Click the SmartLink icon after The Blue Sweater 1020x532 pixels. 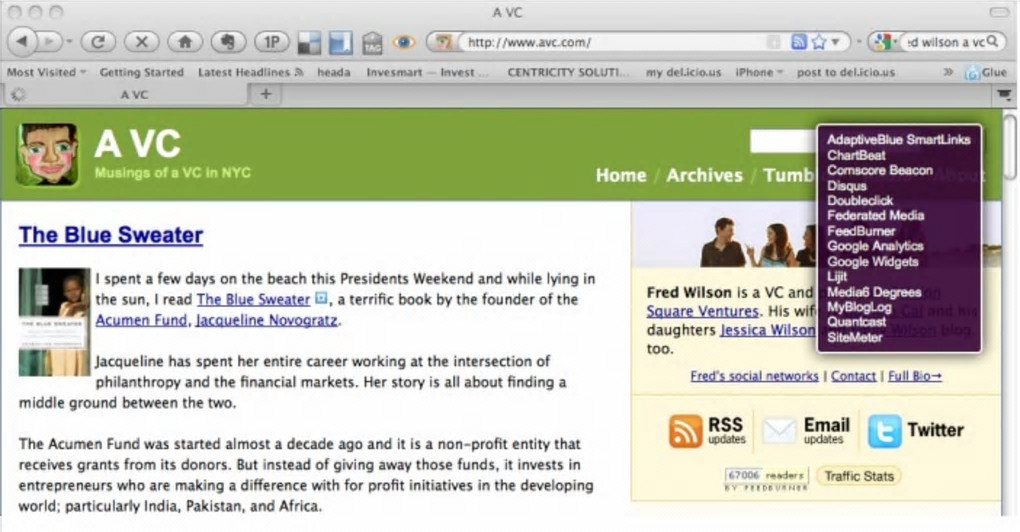[321, 299]
